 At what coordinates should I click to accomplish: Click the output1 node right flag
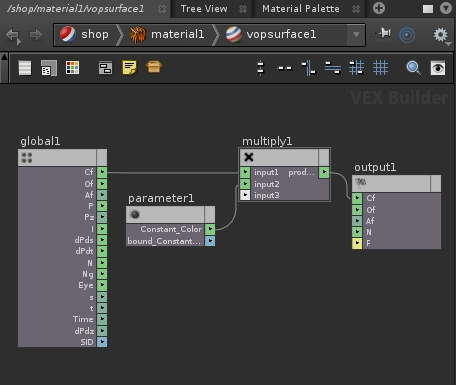436,183
